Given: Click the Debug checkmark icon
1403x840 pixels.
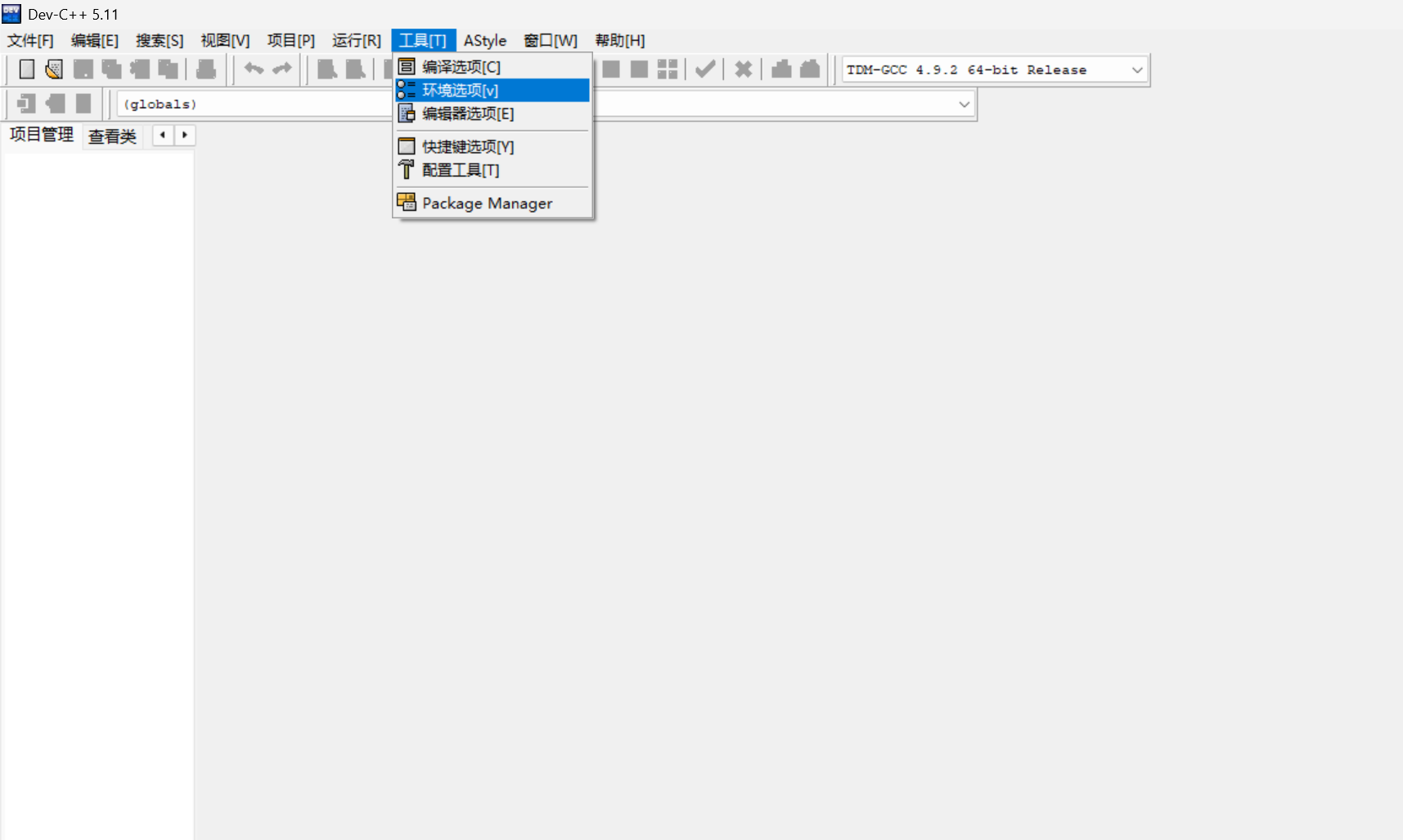Looking at the screenshot, I should [705, 70].
